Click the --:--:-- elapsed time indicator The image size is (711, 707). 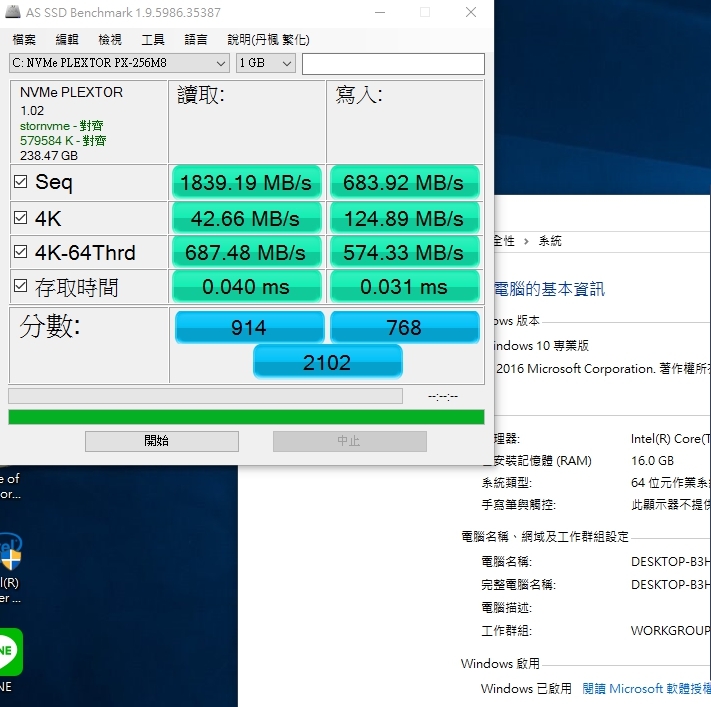click(x=443, y=396)
